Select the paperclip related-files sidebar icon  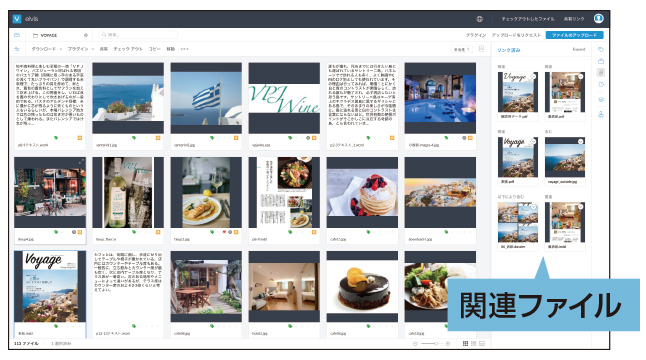(601, 73)
